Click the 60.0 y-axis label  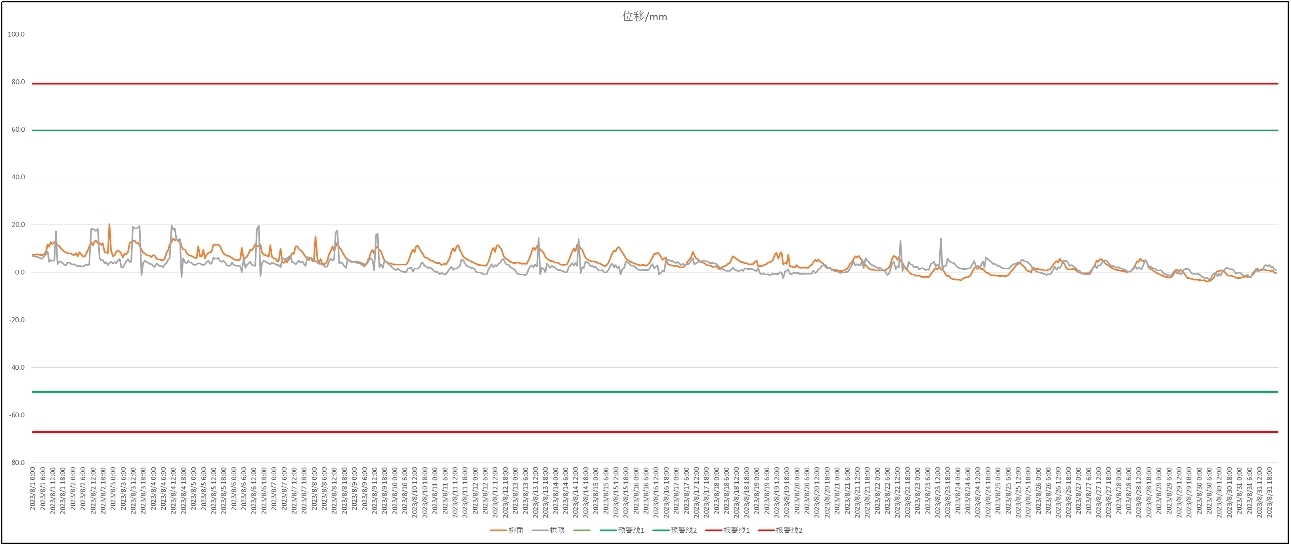tap(16, 130)
